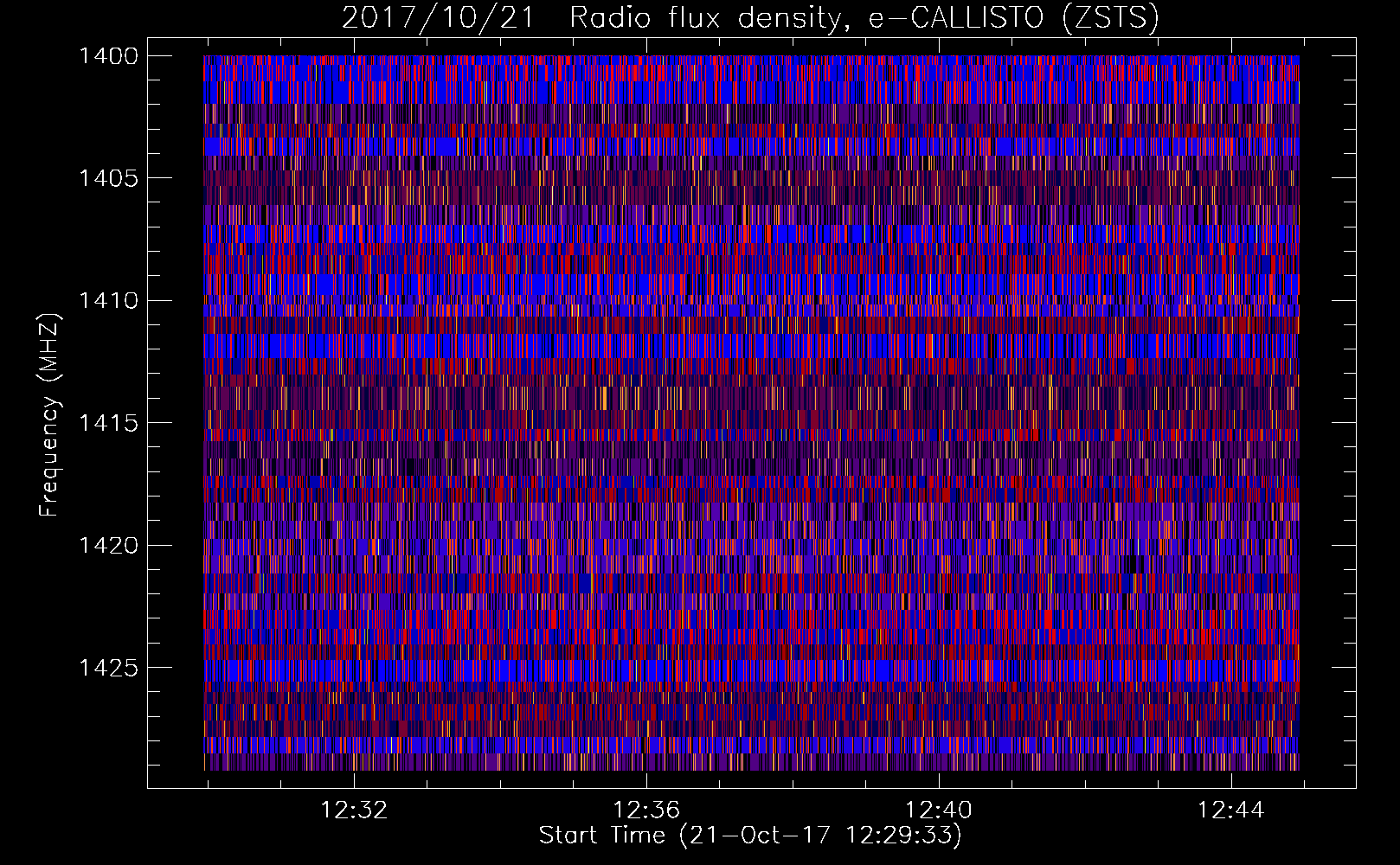Screen dimensions: 1400x865
Task: Select the 1410 frequency tick label
Action: click(x=108, y=301)
